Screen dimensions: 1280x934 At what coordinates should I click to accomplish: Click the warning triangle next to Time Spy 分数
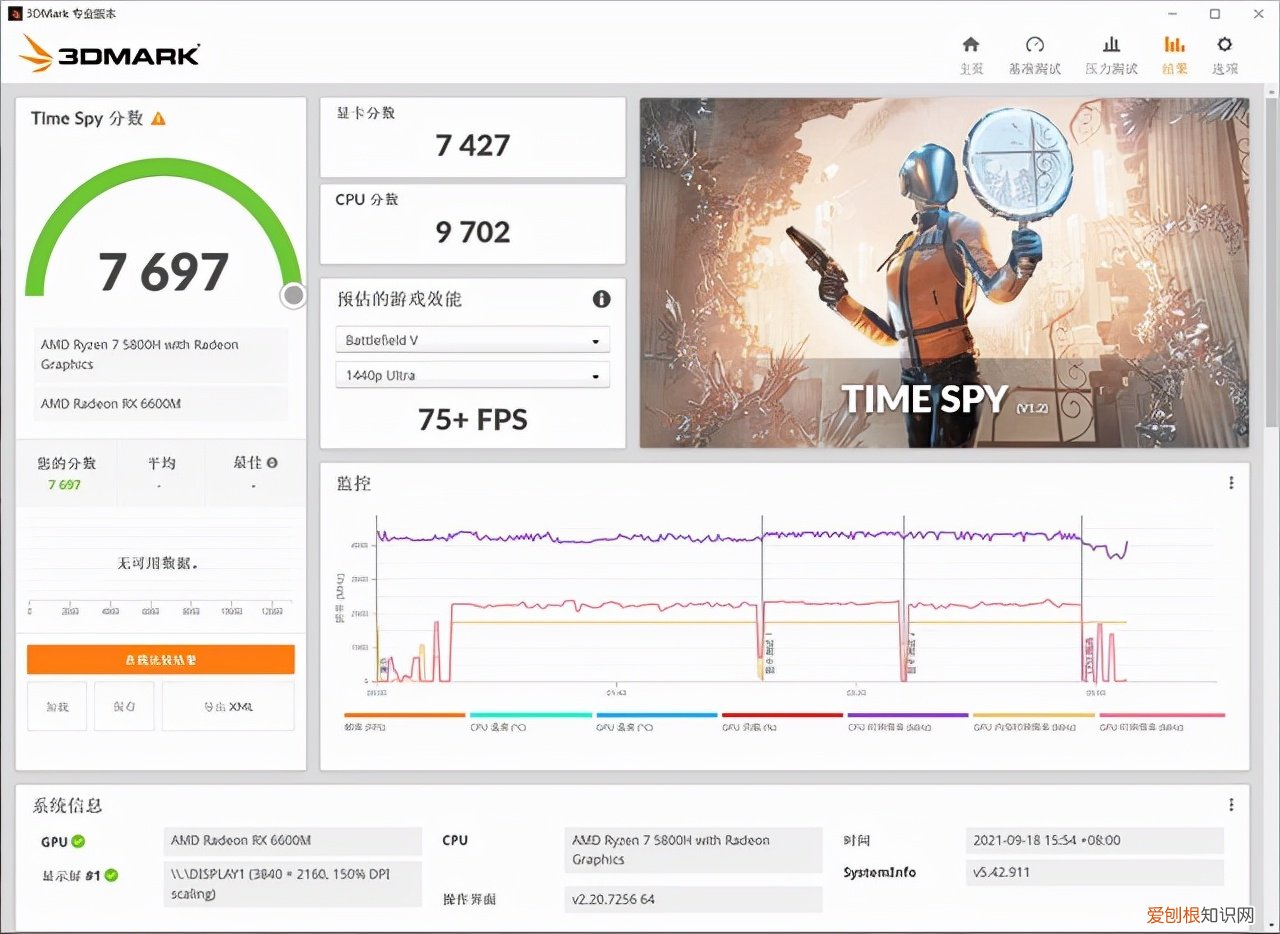pos(157,117)
